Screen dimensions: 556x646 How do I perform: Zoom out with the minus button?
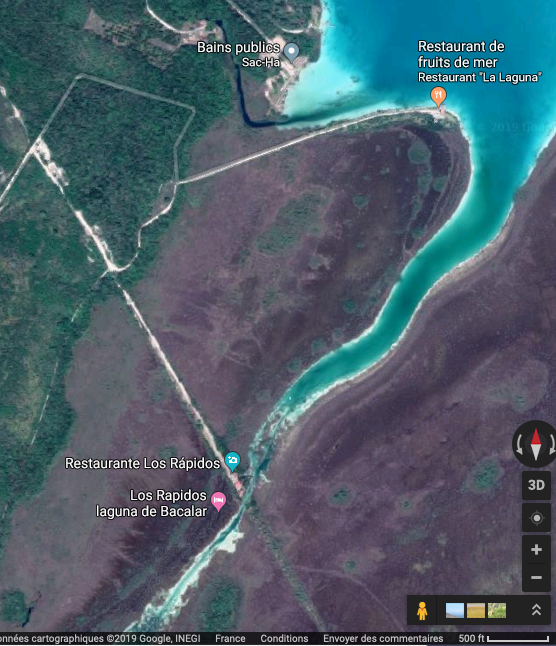point(536,578)
